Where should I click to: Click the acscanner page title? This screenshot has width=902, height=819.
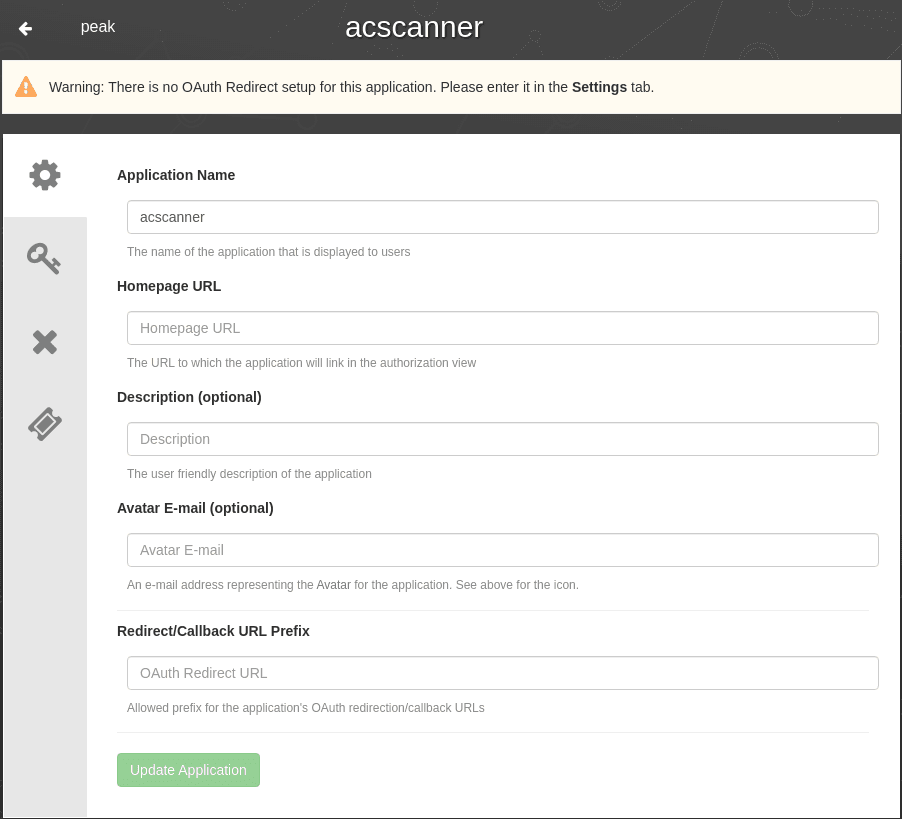pos(414,28)
